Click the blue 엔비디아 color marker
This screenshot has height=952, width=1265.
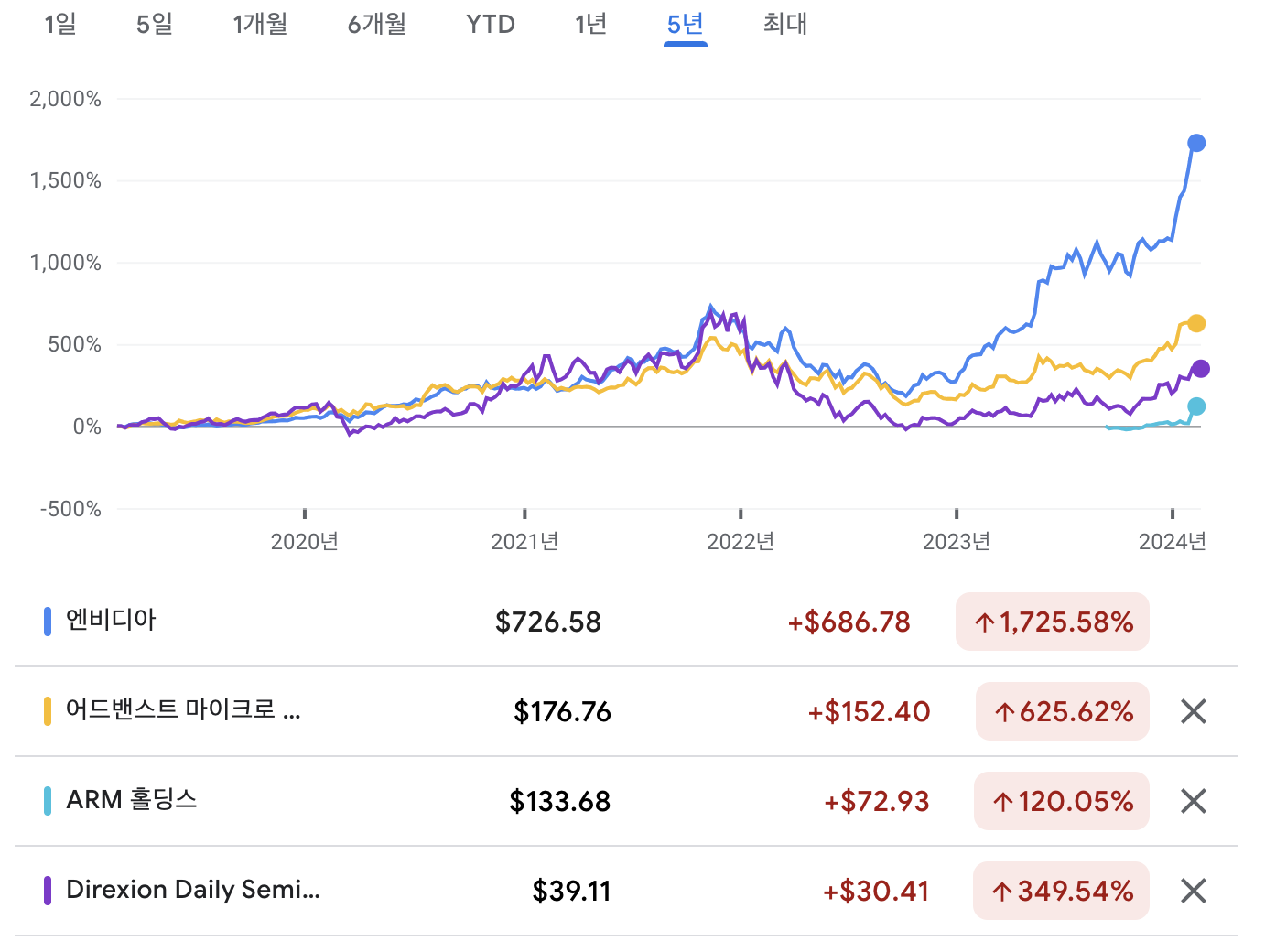[48, 622]
